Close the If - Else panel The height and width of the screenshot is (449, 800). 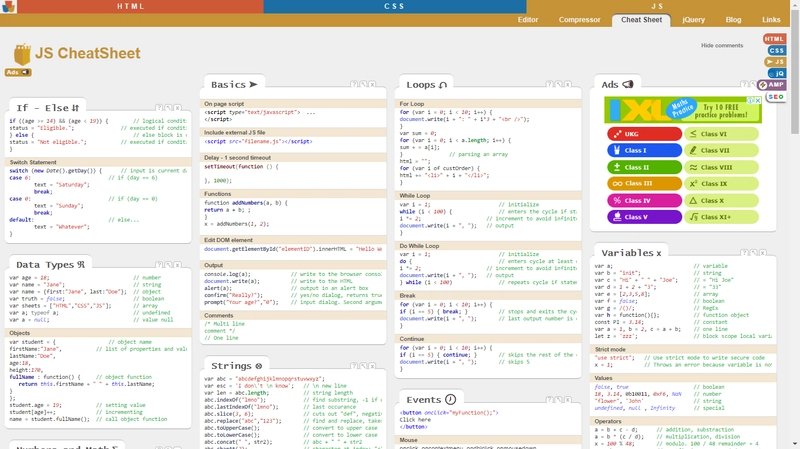pos(178,108)
